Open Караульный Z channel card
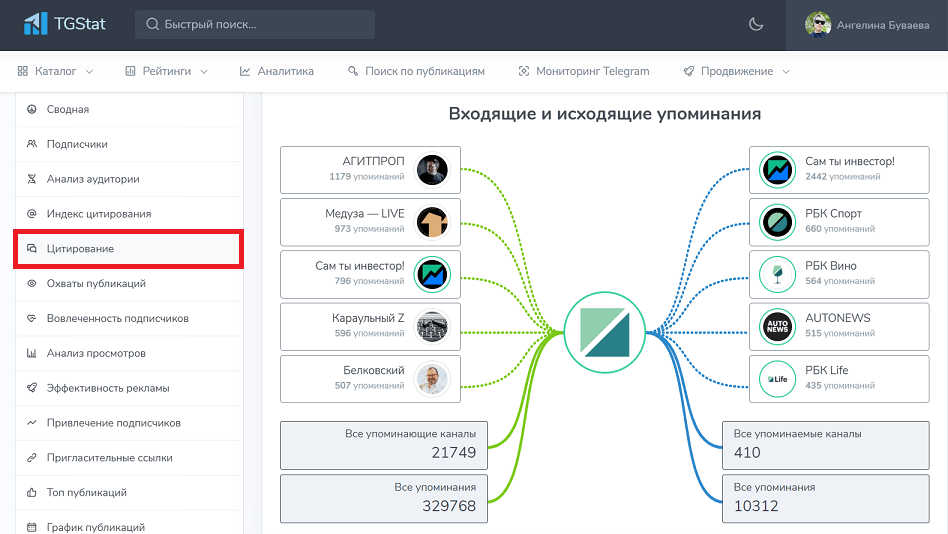Image resolution: width=948 pixels, height=534 pixels. pyautogui.click(x=370, y=327)
